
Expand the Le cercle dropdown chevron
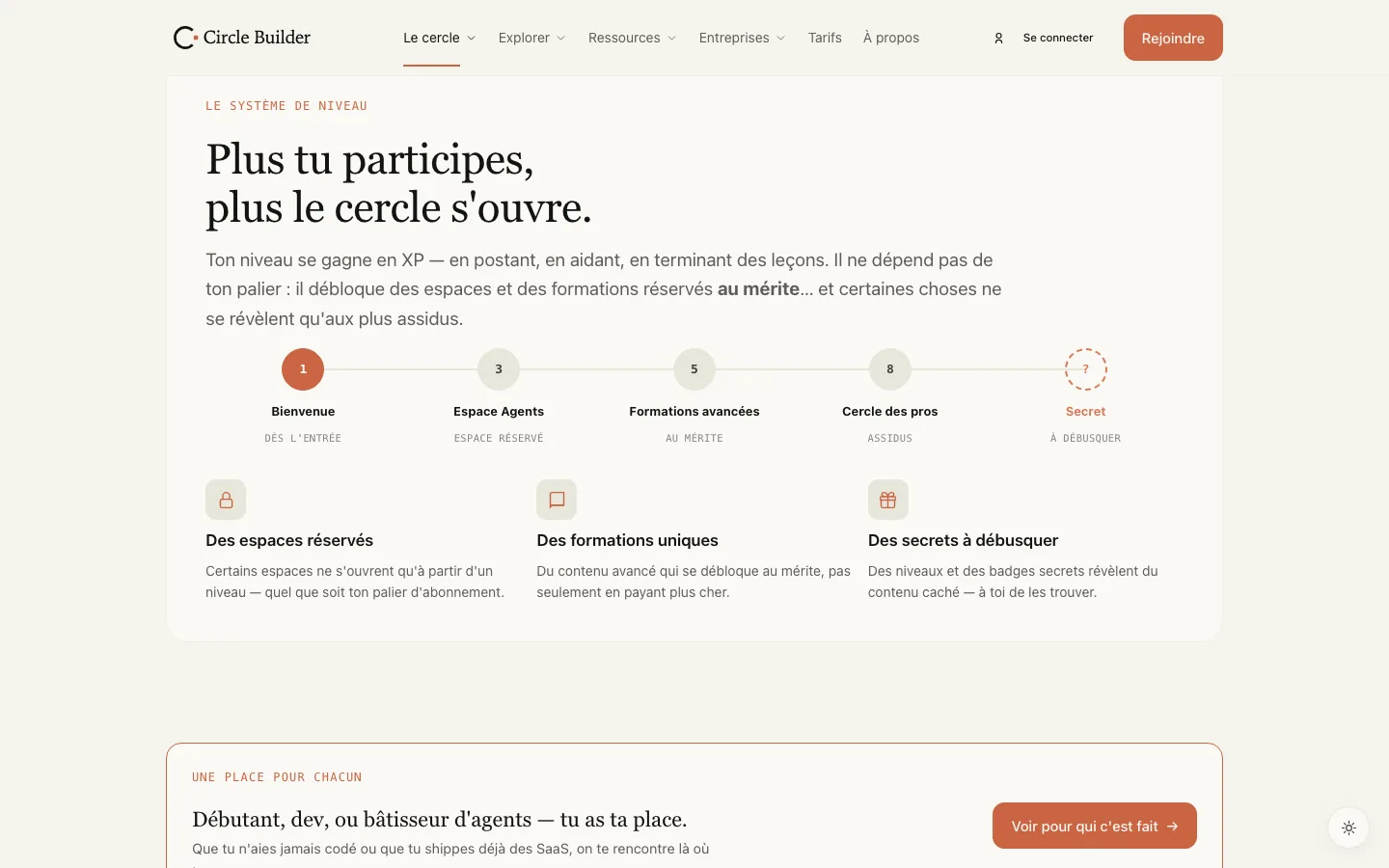pyautogui.click(x=471, y=39)
